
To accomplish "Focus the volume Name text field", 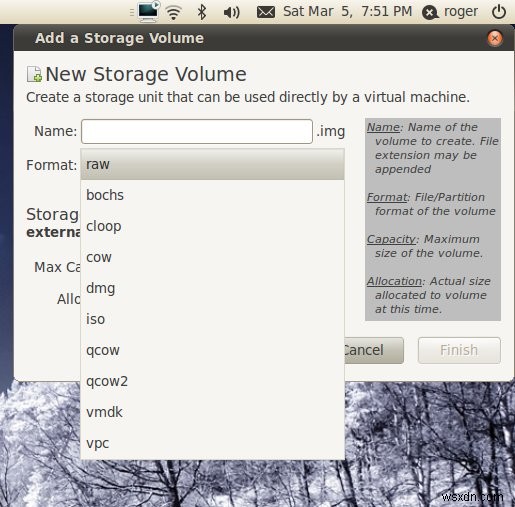I will point(197,131).
